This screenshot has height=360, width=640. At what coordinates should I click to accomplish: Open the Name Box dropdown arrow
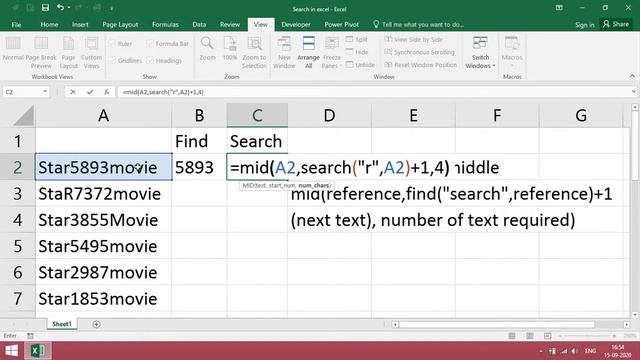45,92
